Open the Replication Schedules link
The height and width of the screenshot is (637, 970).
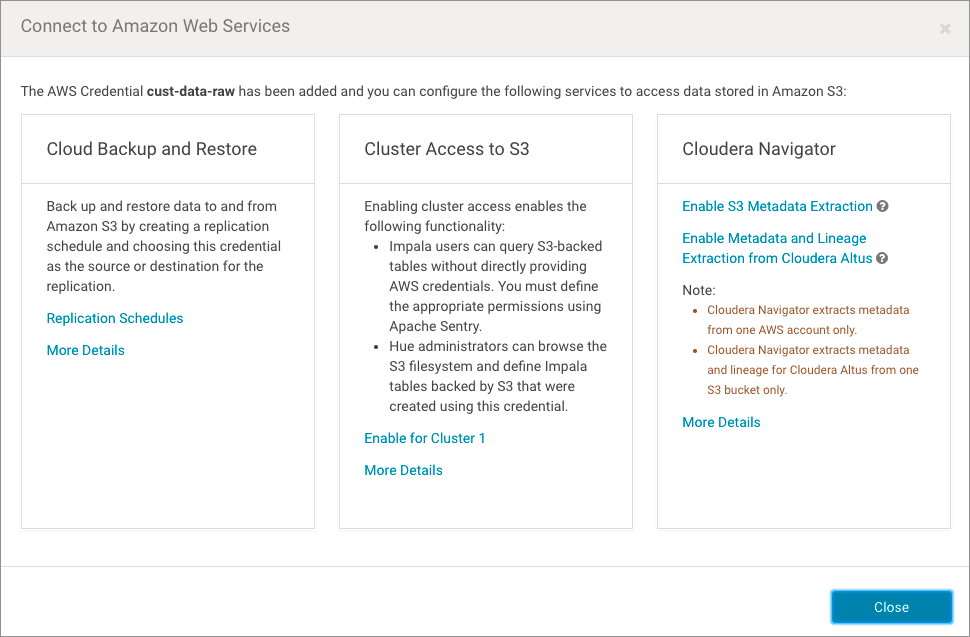115,318
